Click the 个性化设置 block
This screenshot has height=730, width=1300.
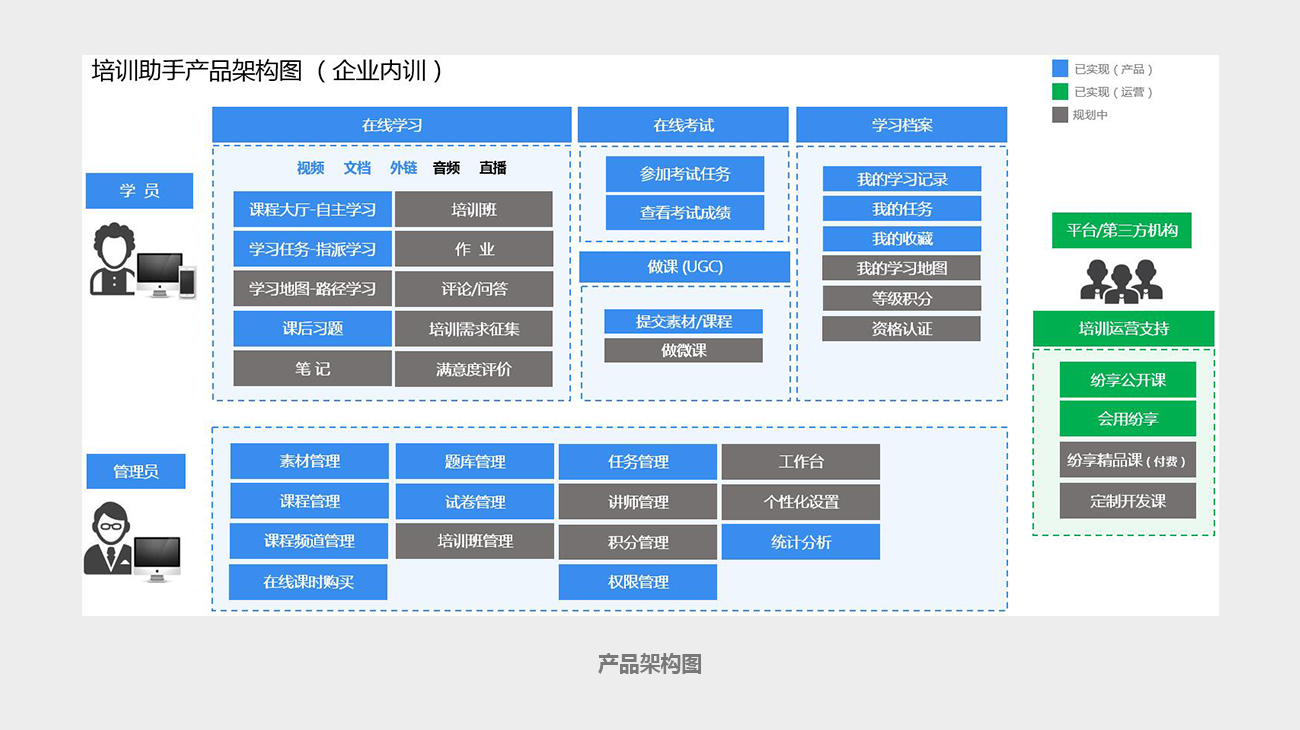pyautogui.click(x=801, y=502)
